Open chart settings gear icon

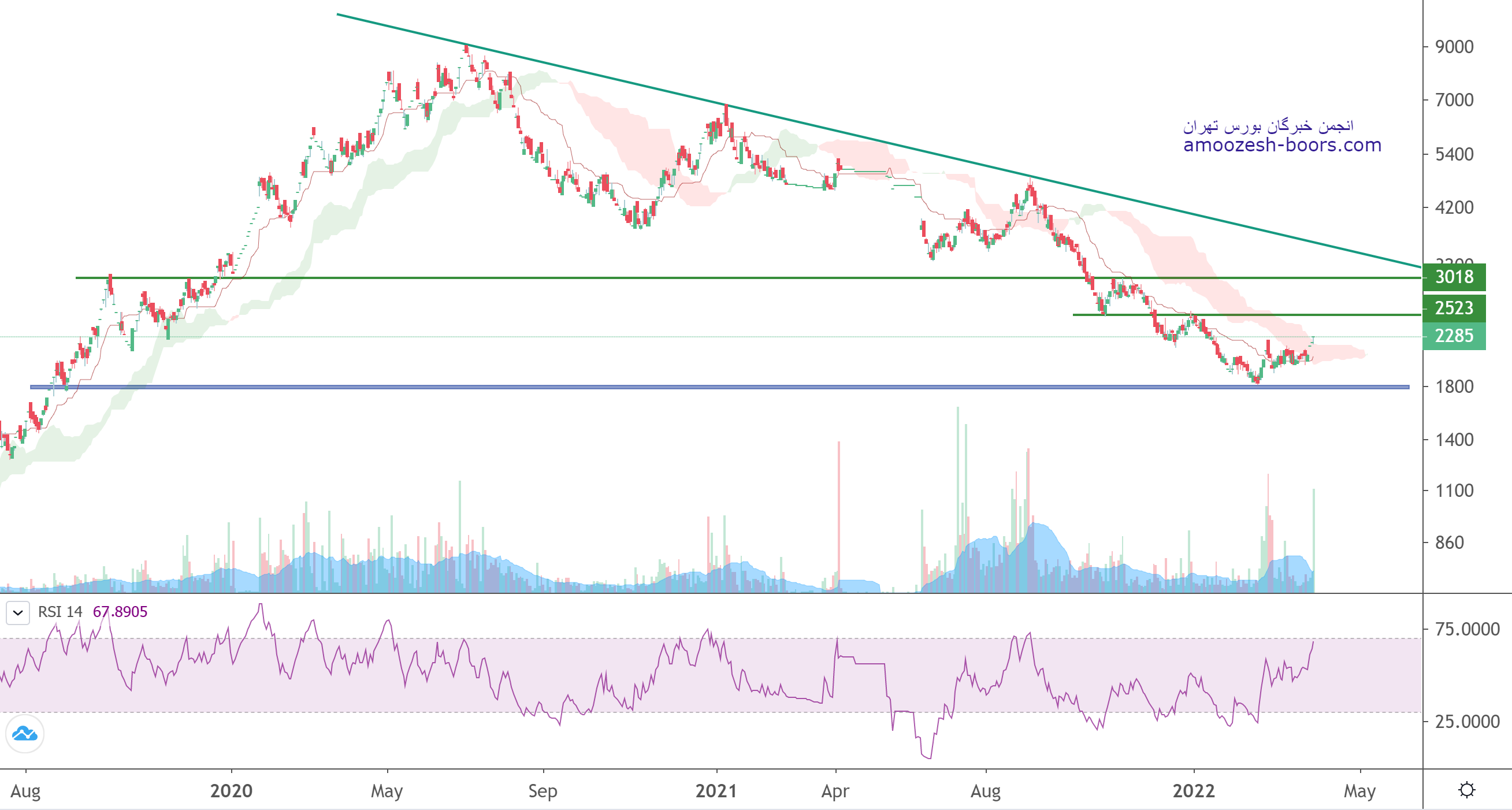pyautogui.click(x=1466, y=789)
